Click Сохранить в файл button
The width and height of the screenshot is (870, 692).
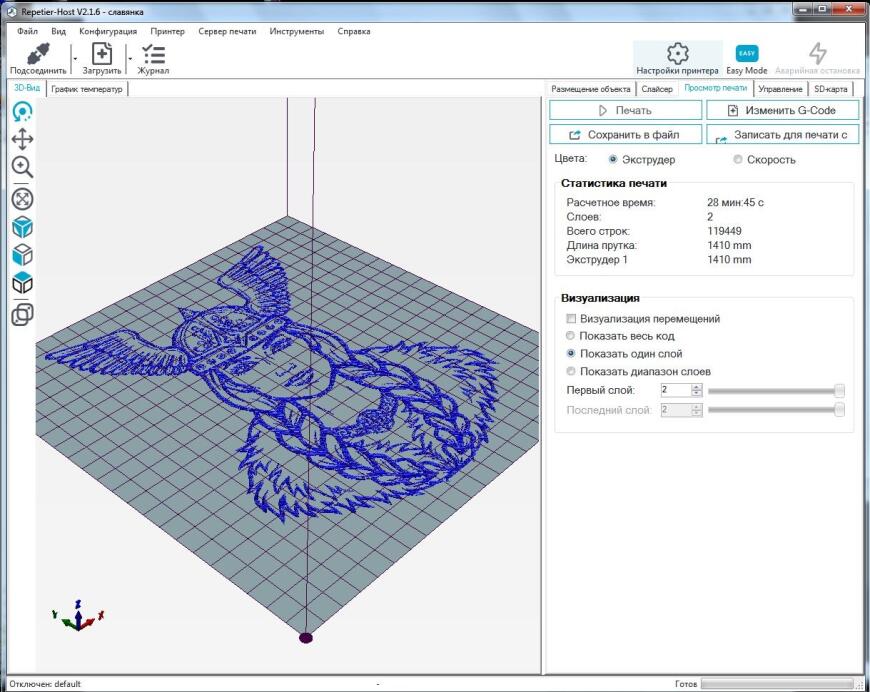click(x=625, y=134)
